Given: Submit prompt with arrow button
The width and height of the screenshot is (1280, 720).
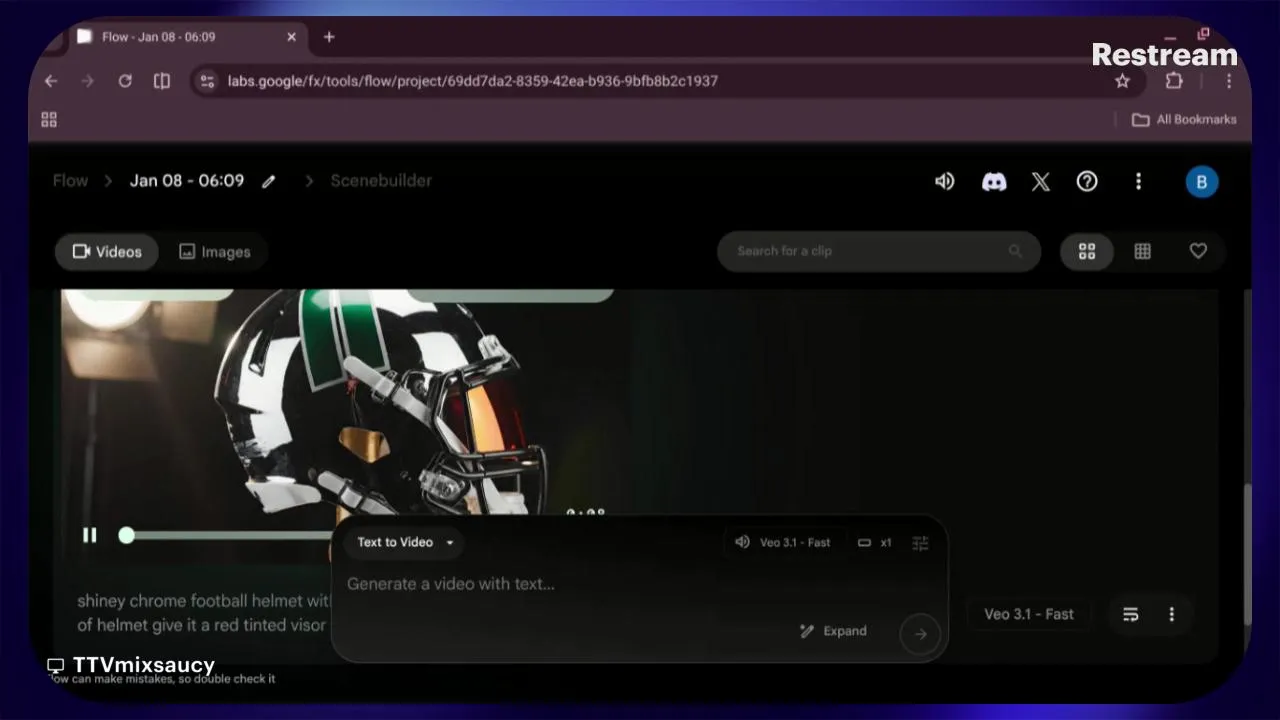Looking at the screenshot, I should click(920, 633).
